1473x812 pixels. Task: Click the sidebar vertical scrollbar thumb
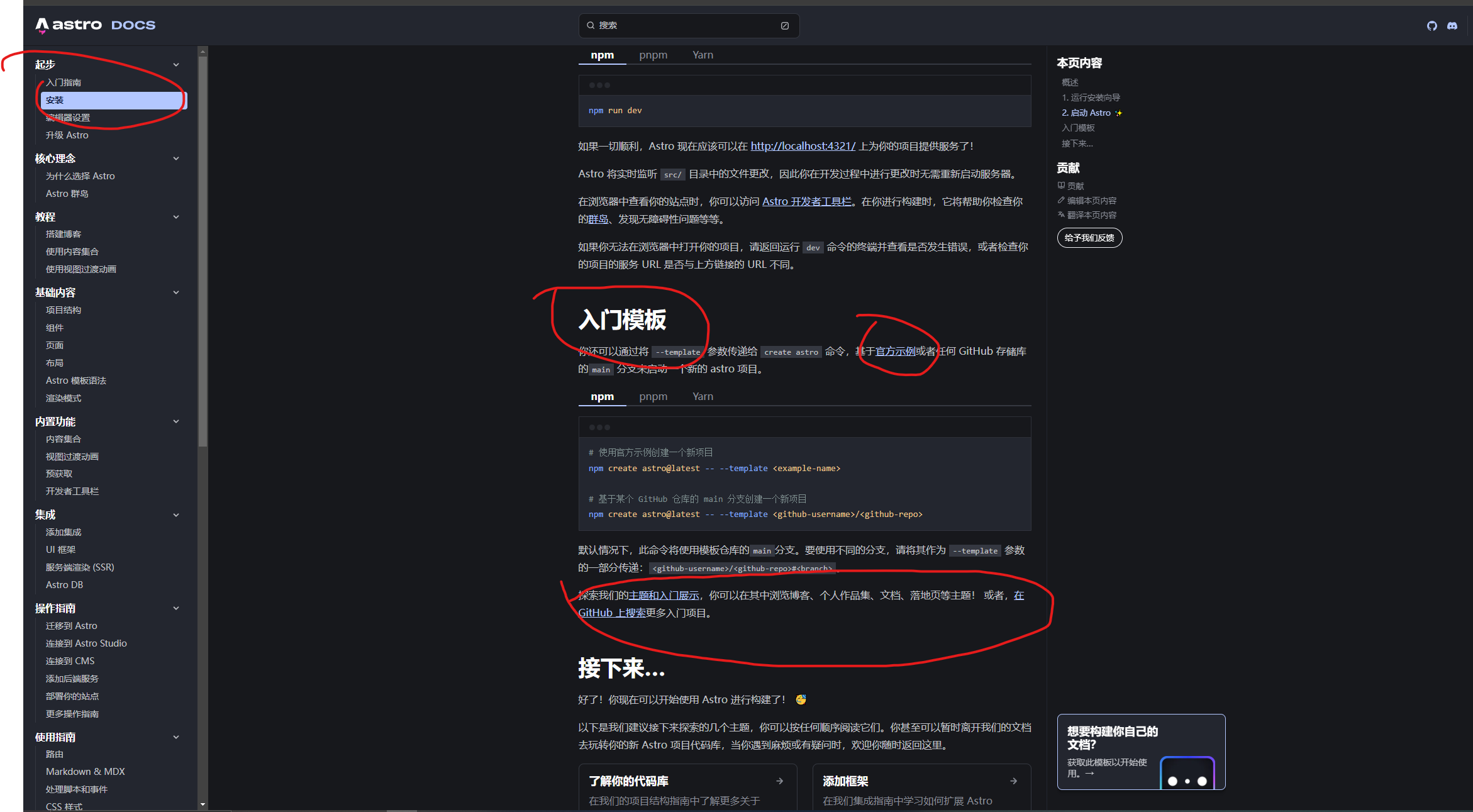point(203,252)
